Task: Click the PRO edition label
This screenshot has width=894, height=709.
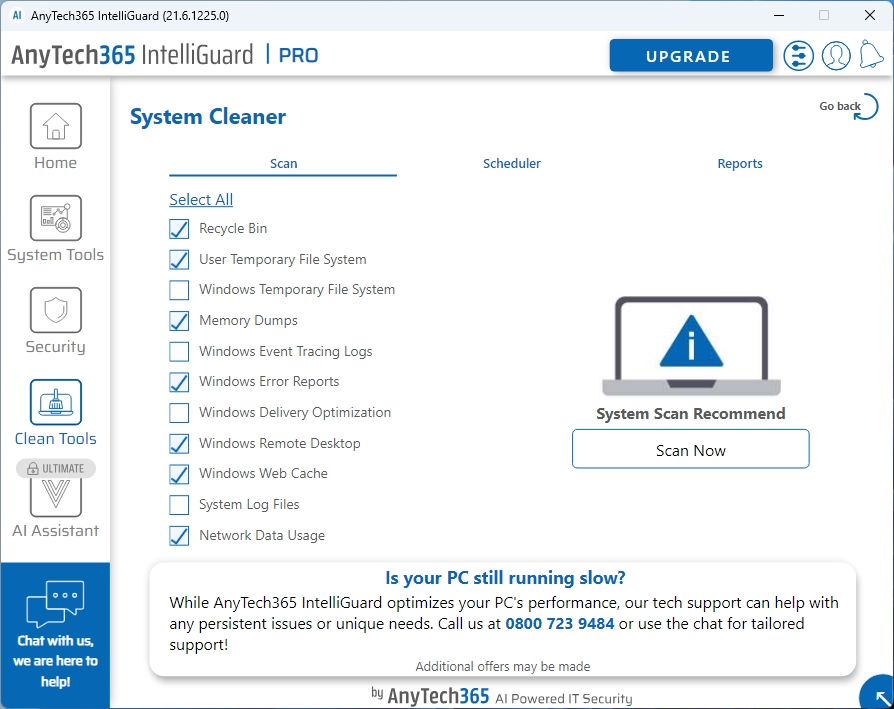Action: (x=298, y=55)
